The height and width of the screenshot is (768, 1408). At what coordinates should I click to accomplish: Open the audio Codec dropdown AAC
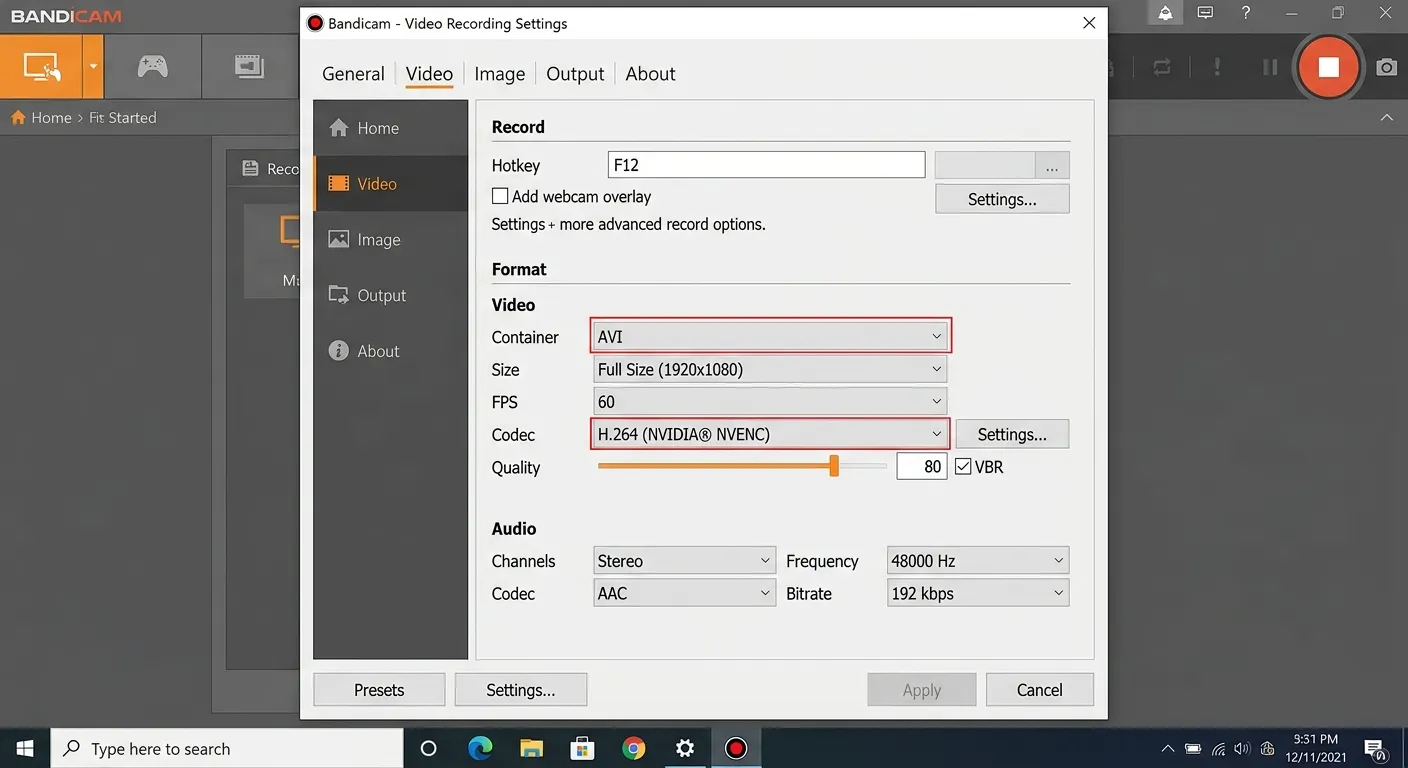(684, 593)
